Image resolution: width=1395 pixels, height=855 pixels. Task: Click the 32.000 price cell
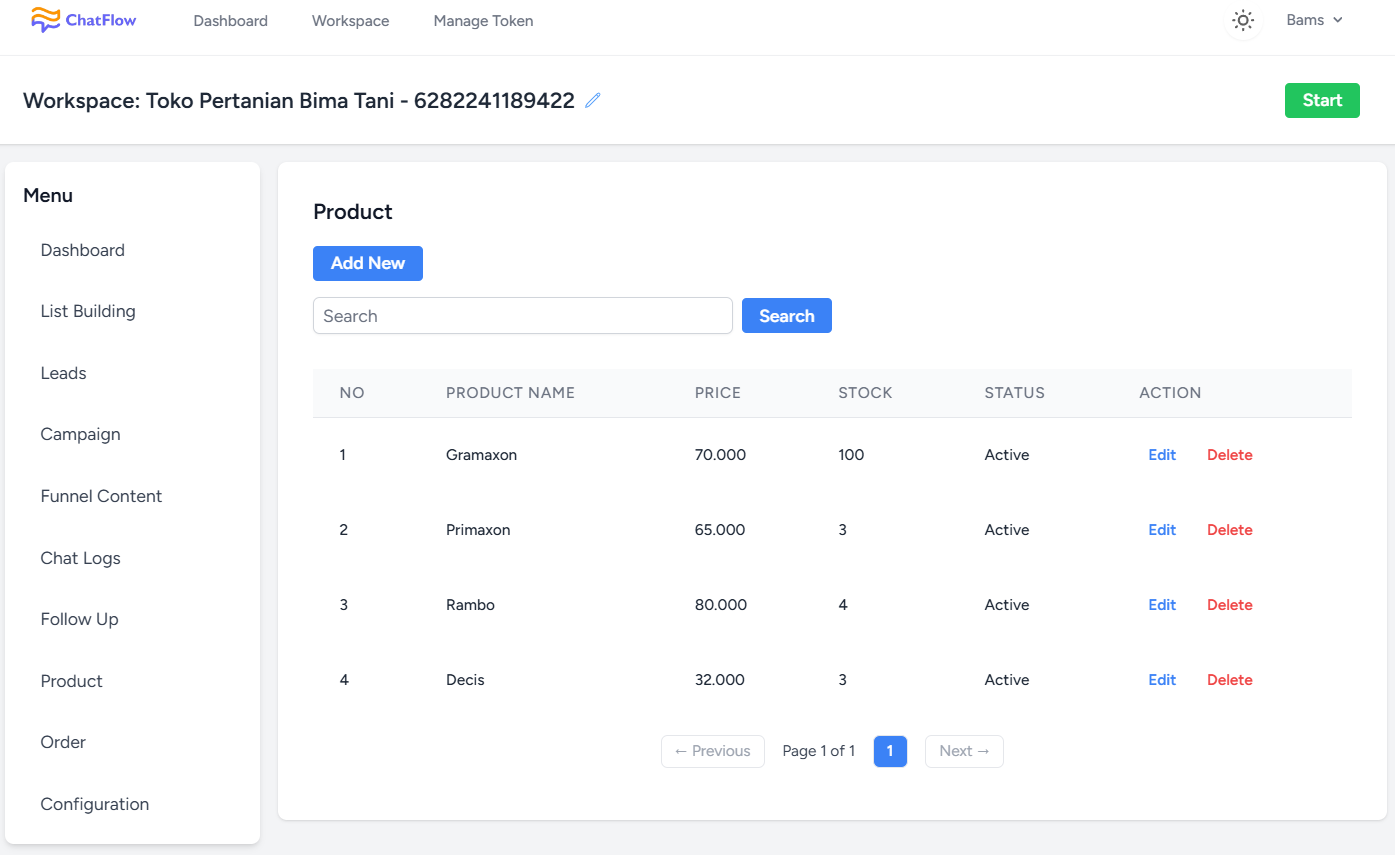point(720,680)
